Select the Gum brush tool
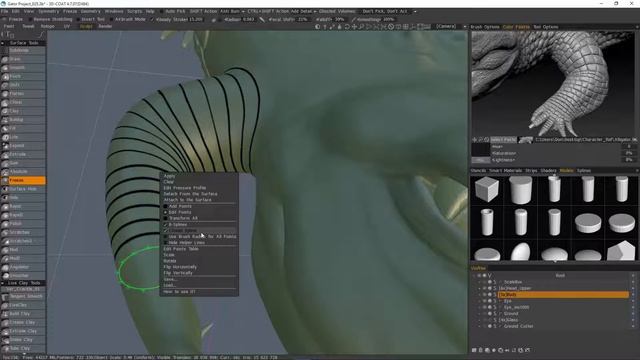Viewport: 640px width, 360px height. click(x=23, y=163)
